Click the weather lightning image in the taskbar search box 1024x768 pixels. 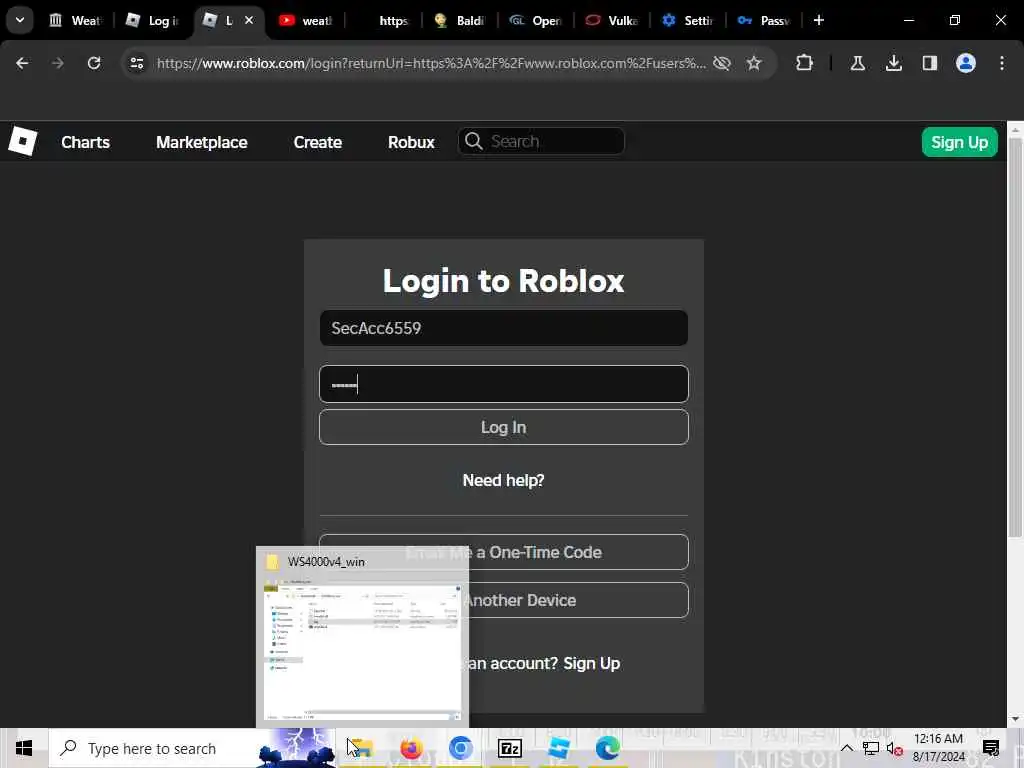(297, 748)
